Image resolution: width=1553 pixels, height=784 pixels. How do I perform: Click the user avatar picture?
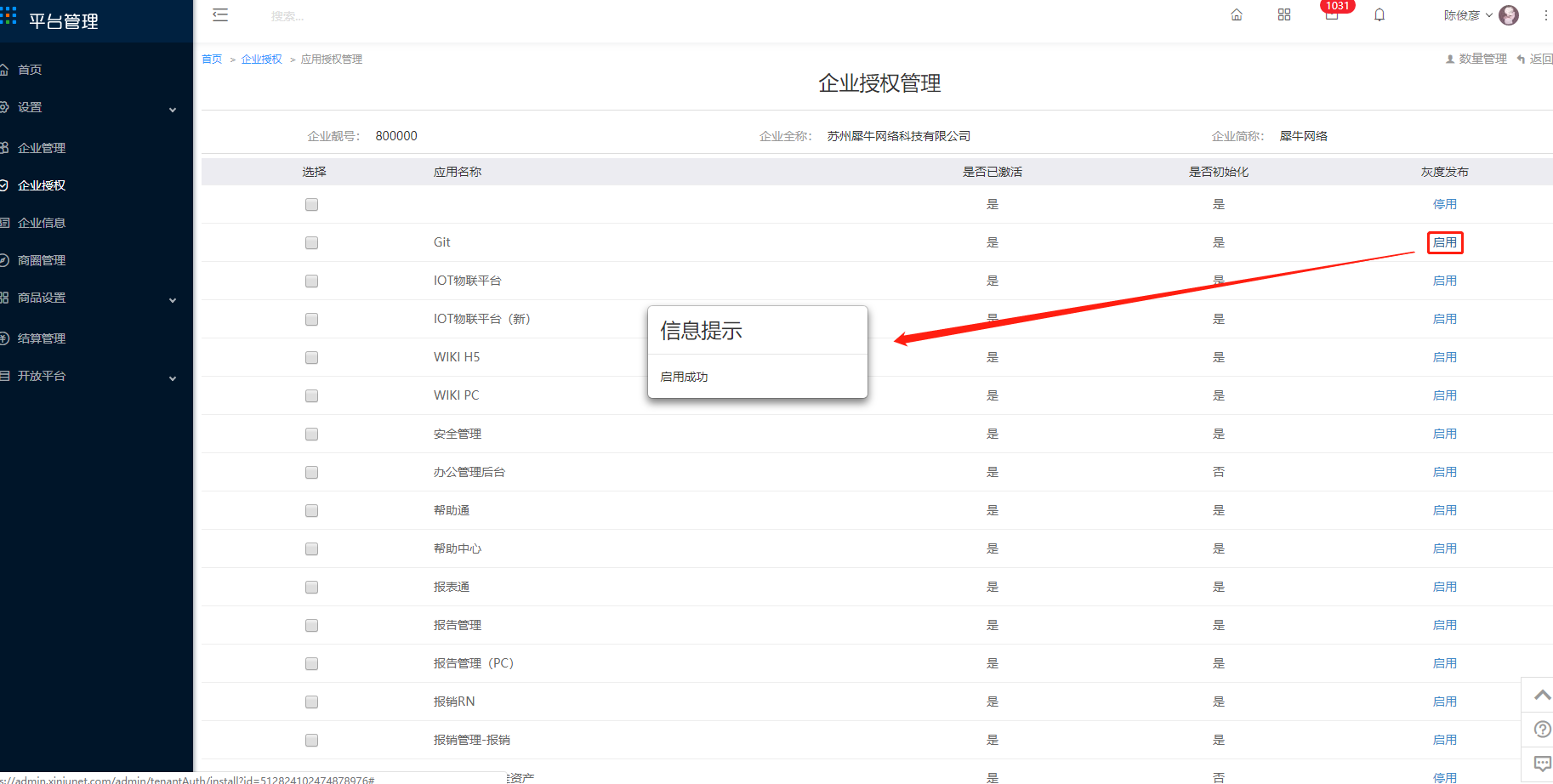pyautogui.click(x=1509, y=15)
